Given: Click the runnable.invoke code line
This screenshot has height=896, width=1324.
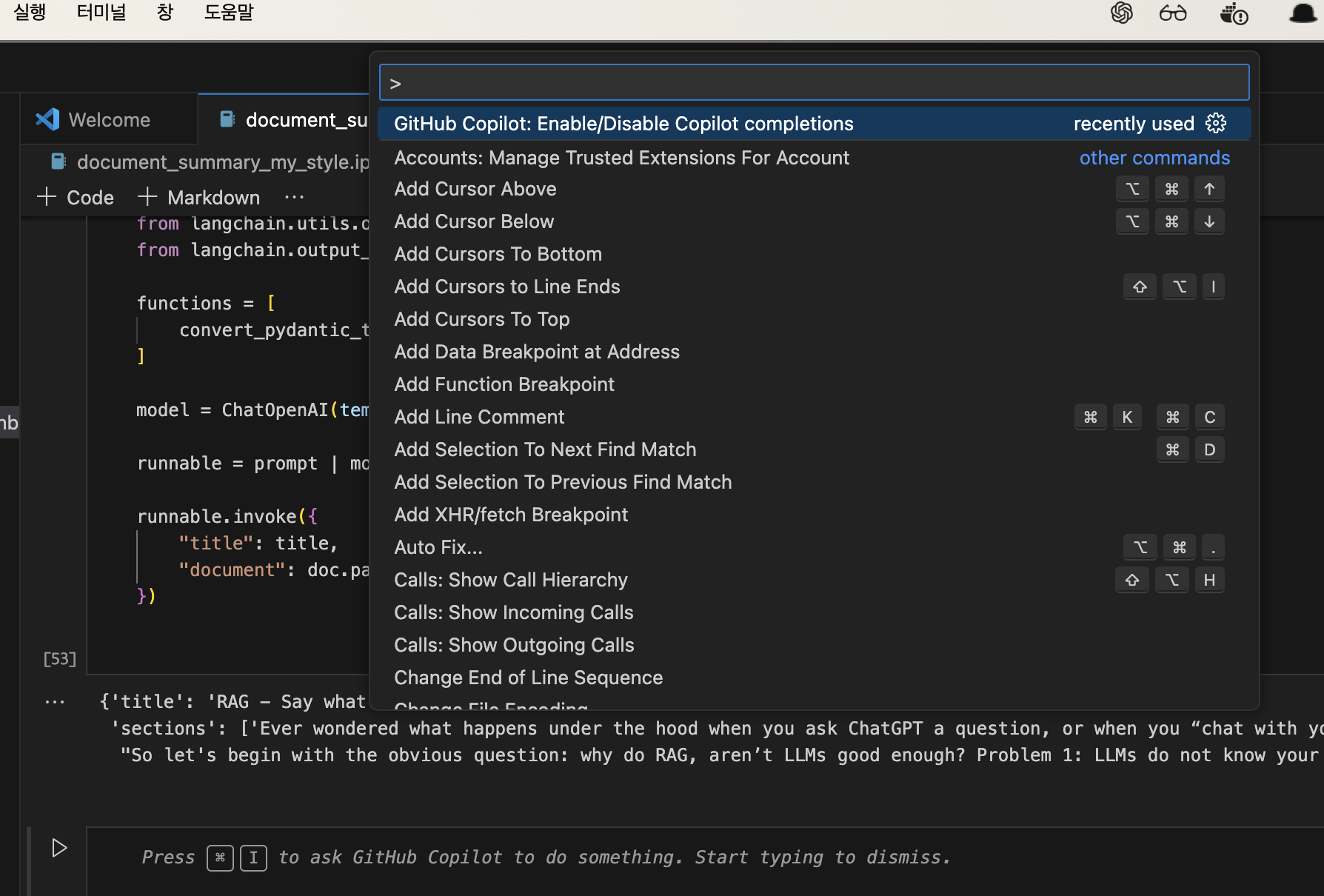Looking at the screenshot, I should pyautogui.click(x=227, y=516).
